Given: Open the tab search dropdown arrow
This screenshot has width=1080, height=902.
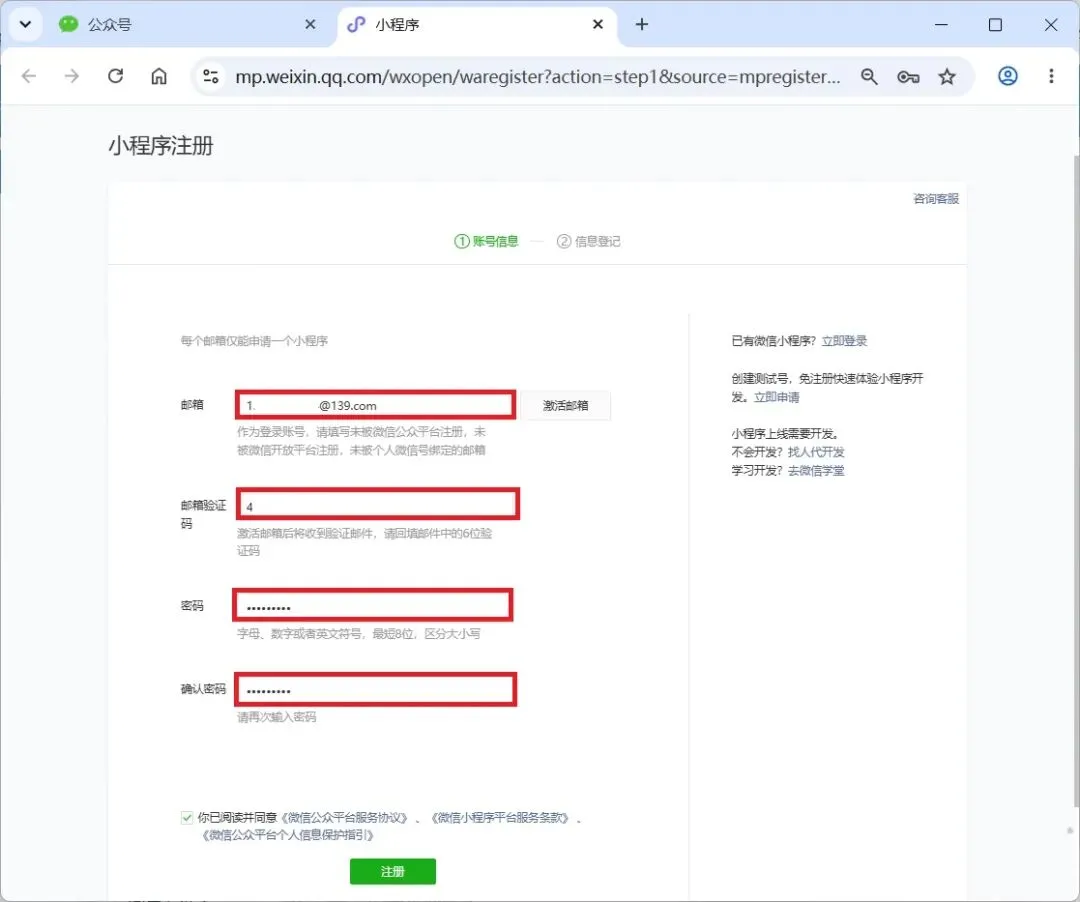Looking at the screenshot, I should (x=25, y=25).
